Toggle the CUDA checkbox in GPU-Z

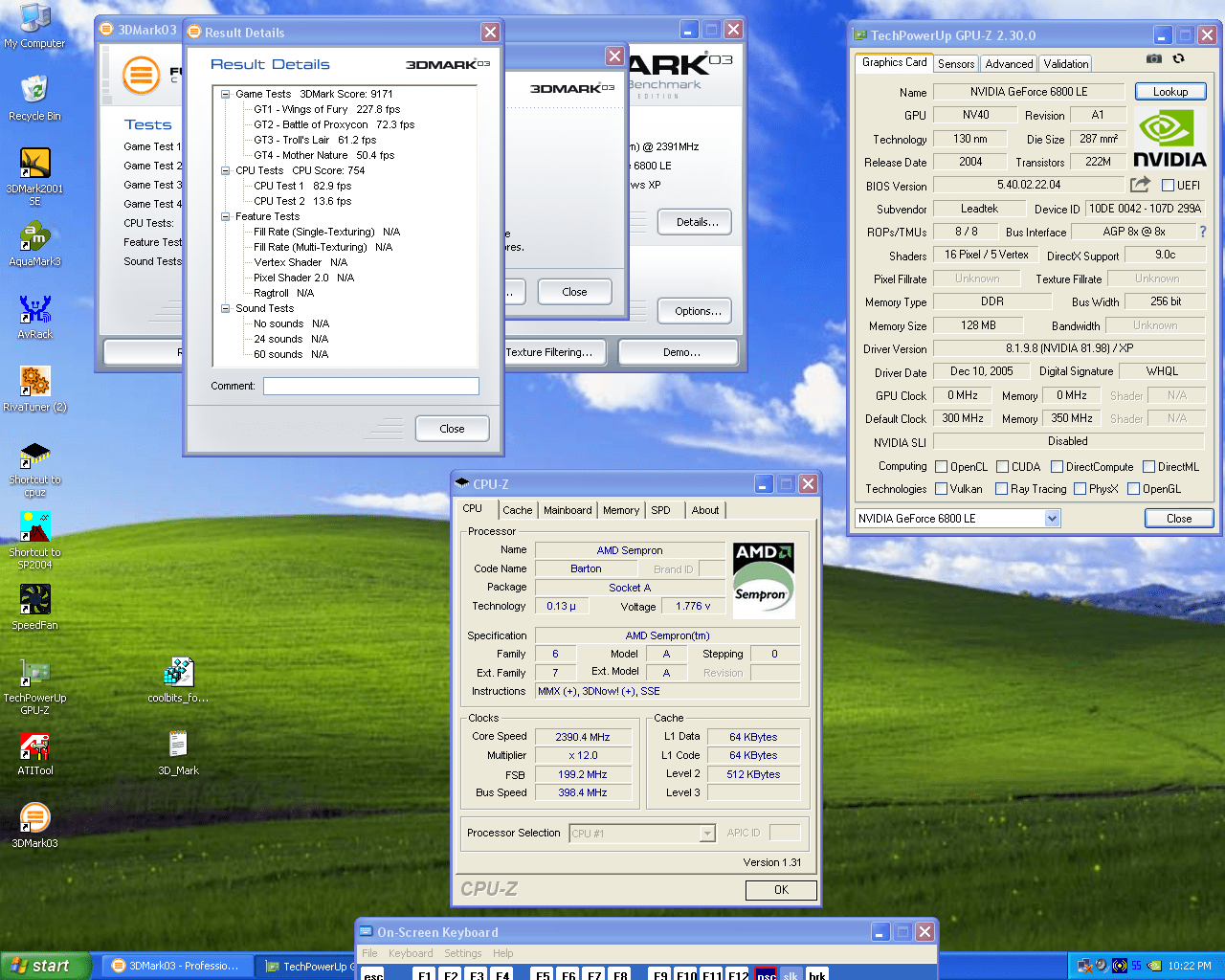click(x=1003, y=467)
